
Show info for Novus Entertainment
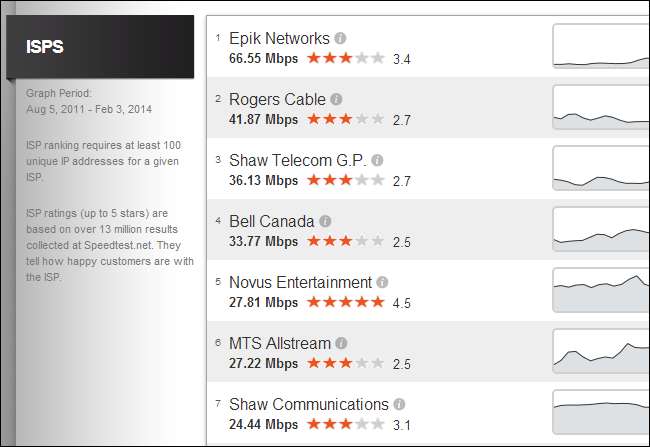[x=383, y=282]
